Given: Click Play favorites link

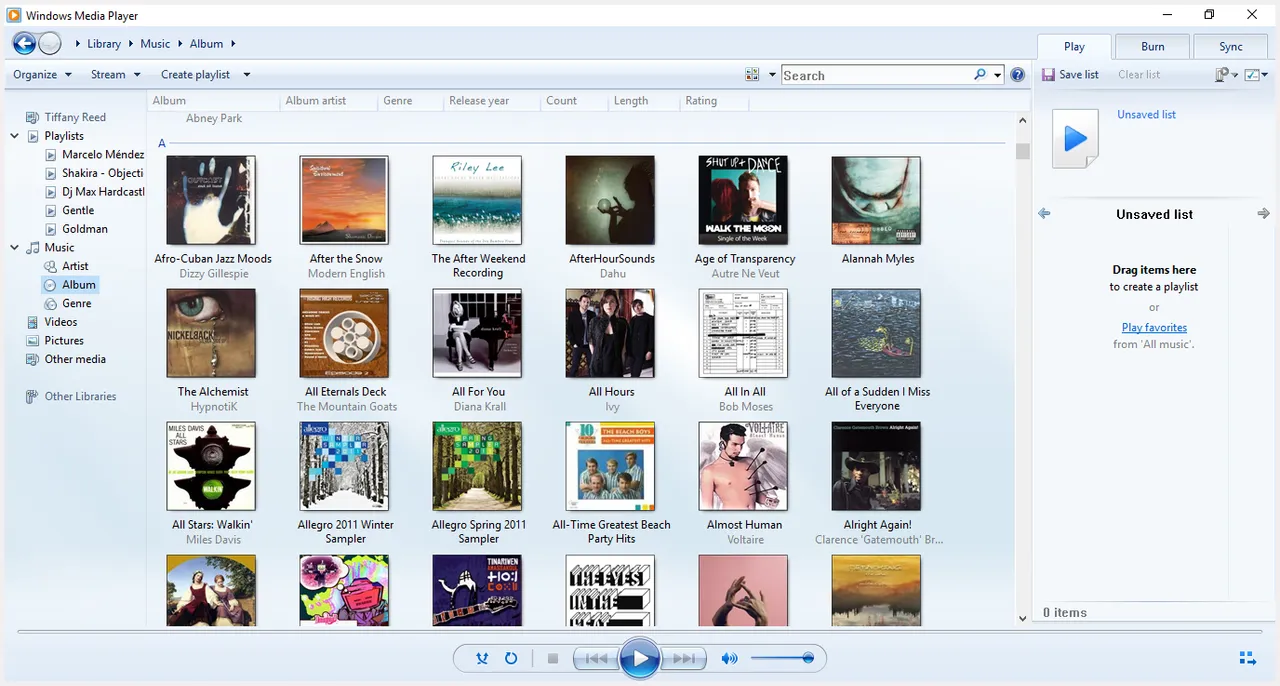Looking at the screenshot, I should click(x=1154, y=327).
